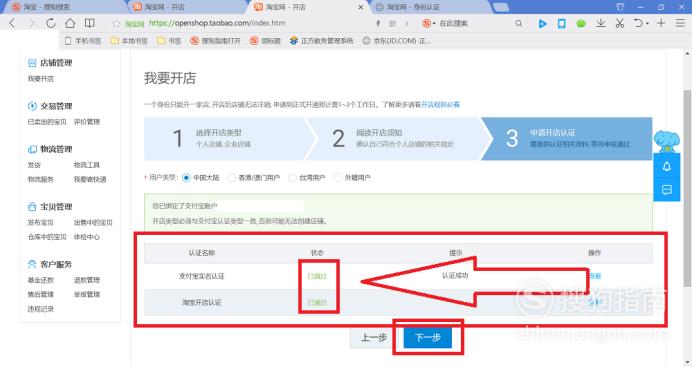Open 发布宝贝 in the sidebar
Image resolution: width=692 pixels, height=367 pixels.
pos(41,222)
